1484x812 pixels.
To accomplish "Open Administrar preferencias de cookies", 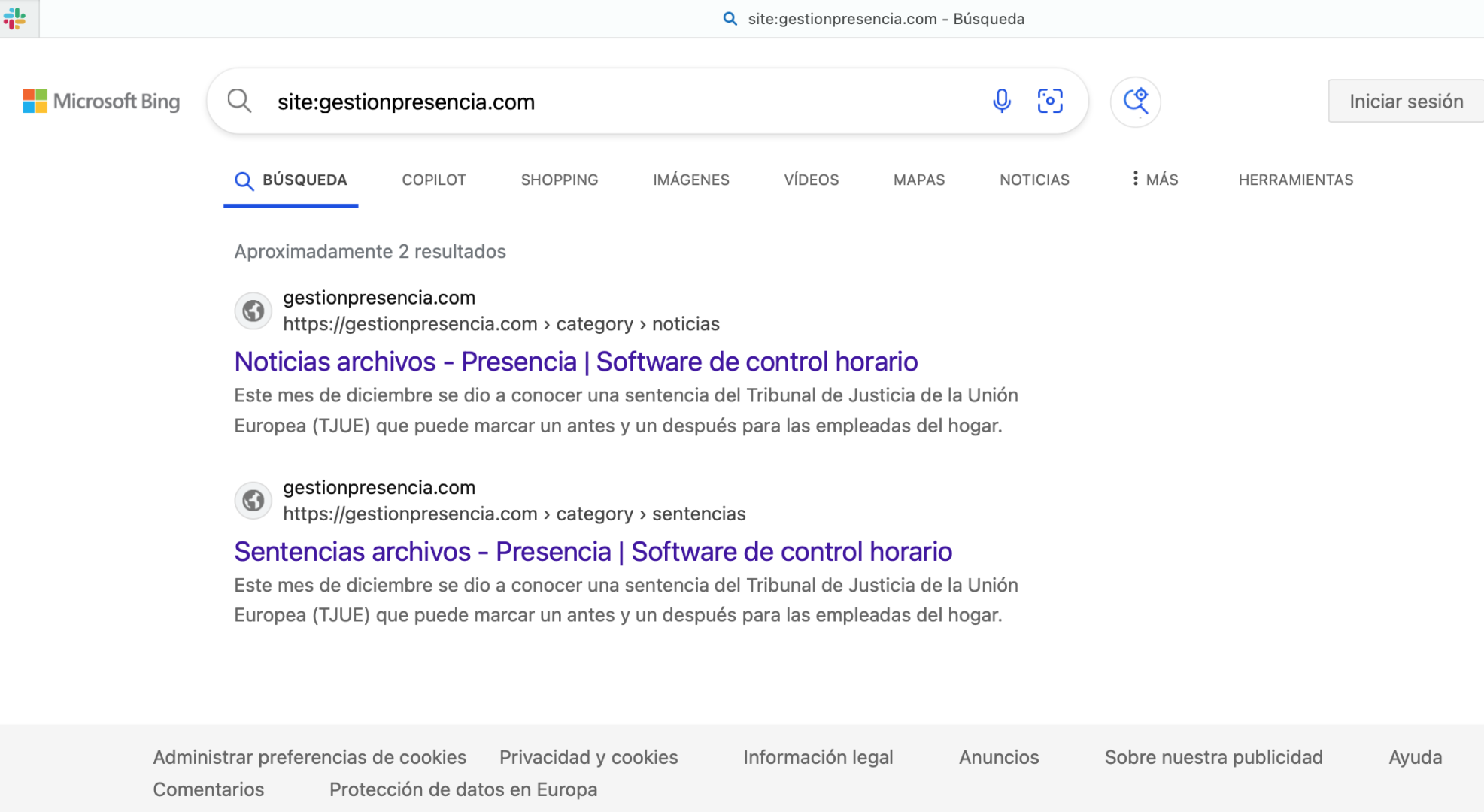I will pos(310,757).
